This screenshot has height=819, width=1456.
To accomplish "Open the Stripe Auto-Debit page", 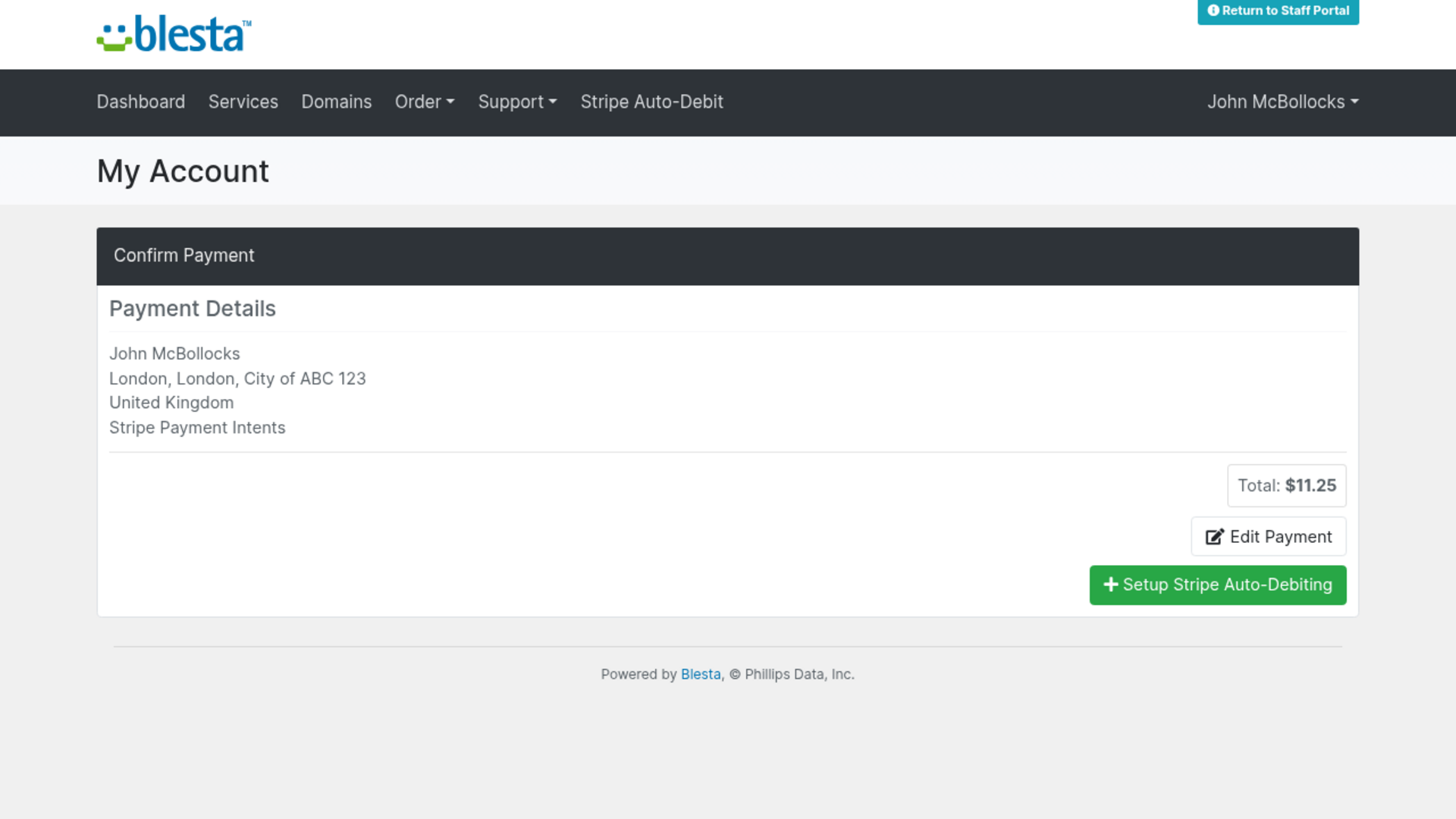I will tap(651, 102).
